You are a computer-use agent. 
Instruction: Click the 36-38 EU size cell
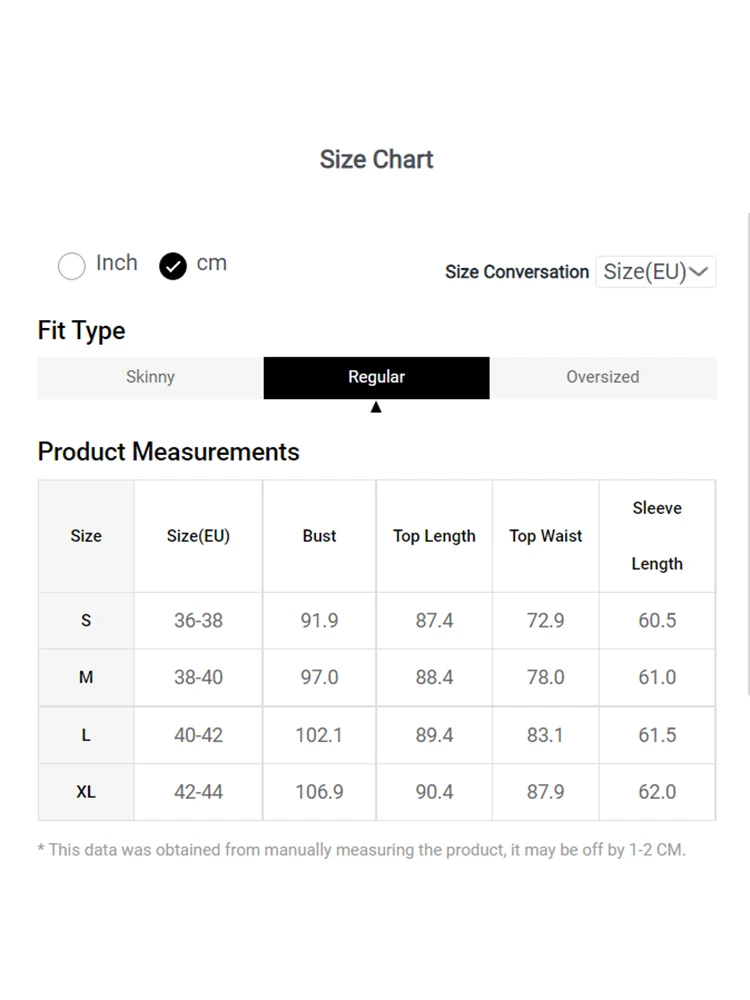[x=198, y=620]
